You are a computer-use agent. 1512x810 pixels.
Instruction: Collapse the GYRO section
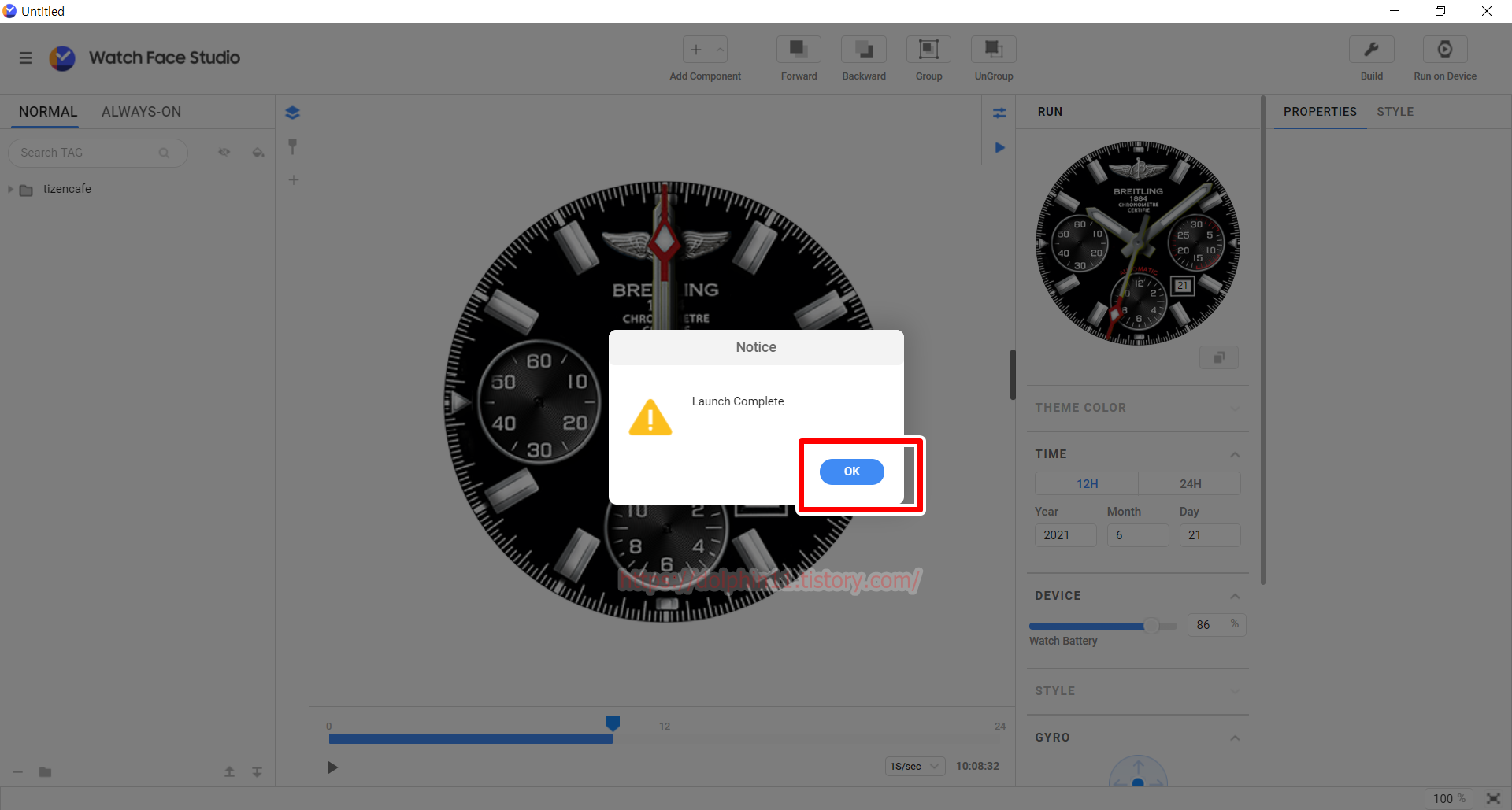tap(1235, 738)
